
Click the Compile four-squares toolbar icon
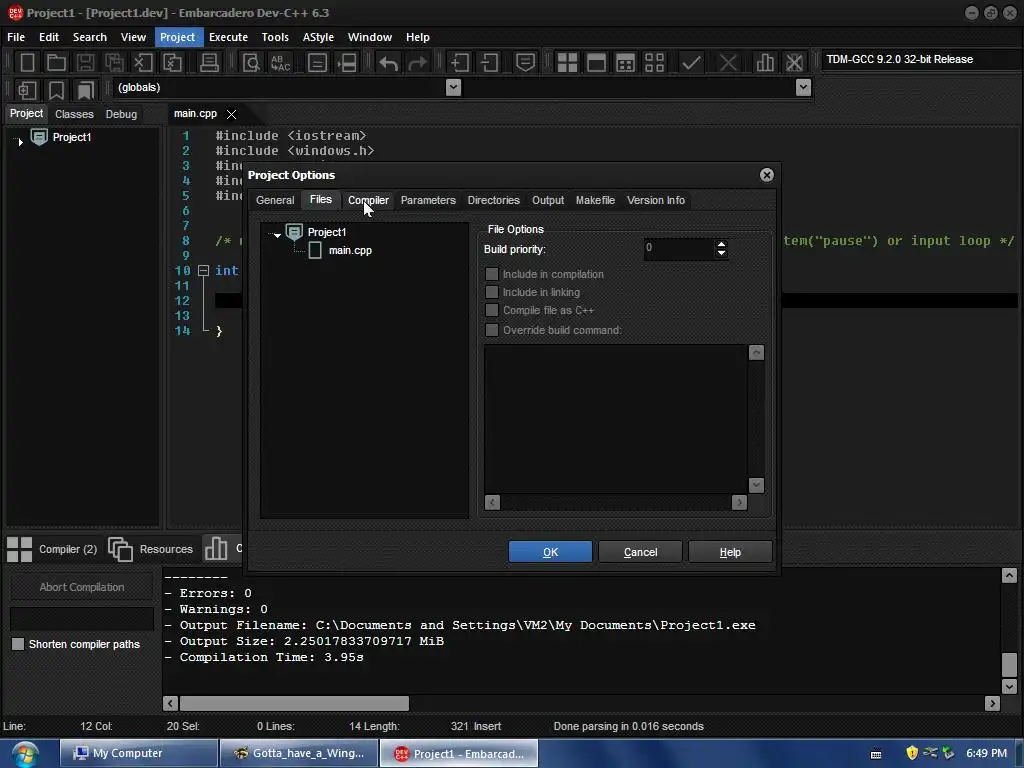point(567,63)
